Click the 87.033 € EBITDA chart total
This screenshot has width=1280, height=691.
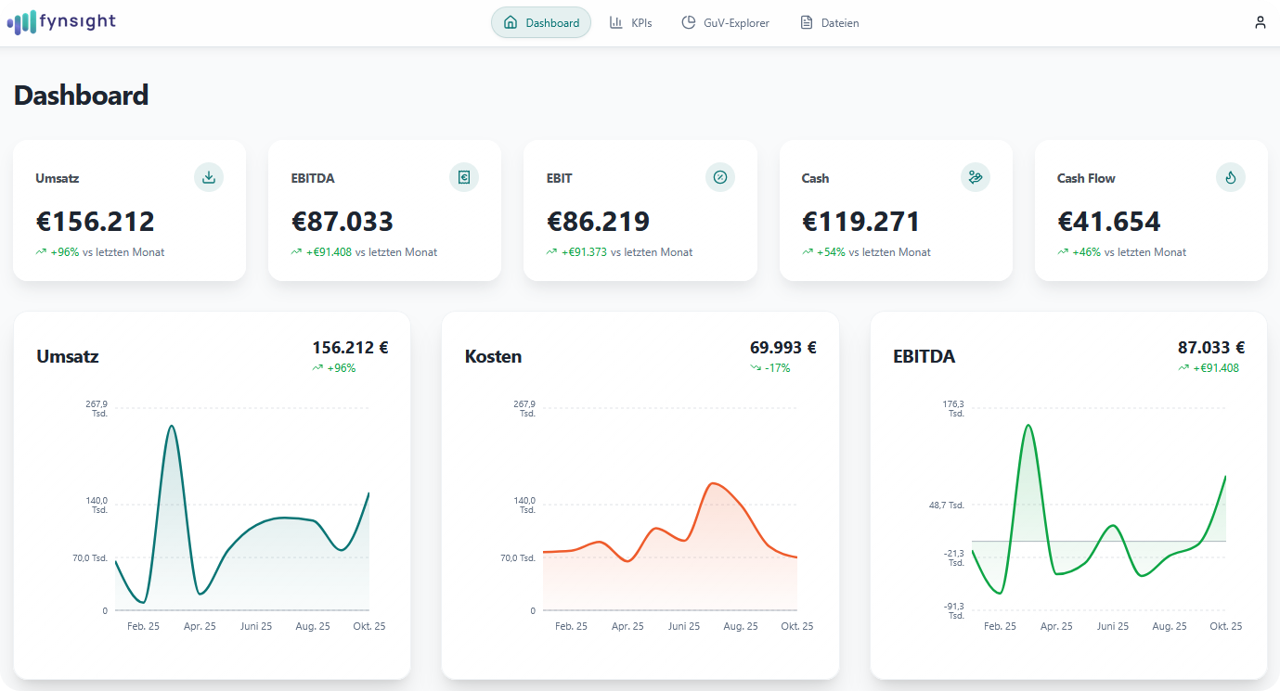pyautogui.click(x=1211, y=348)
